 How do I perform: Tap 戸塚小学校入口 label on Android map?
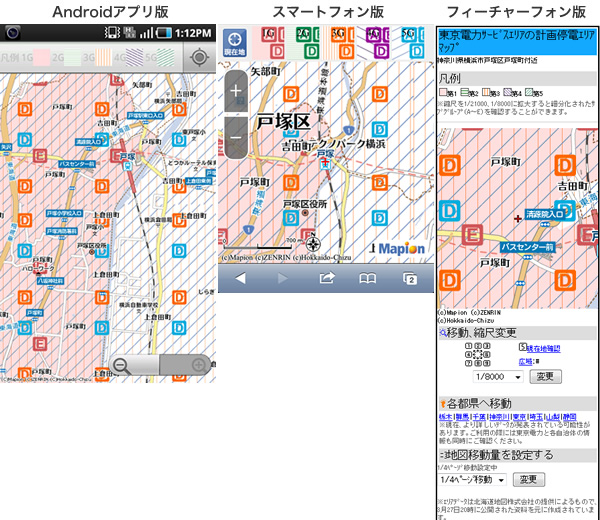pos(64,213)
